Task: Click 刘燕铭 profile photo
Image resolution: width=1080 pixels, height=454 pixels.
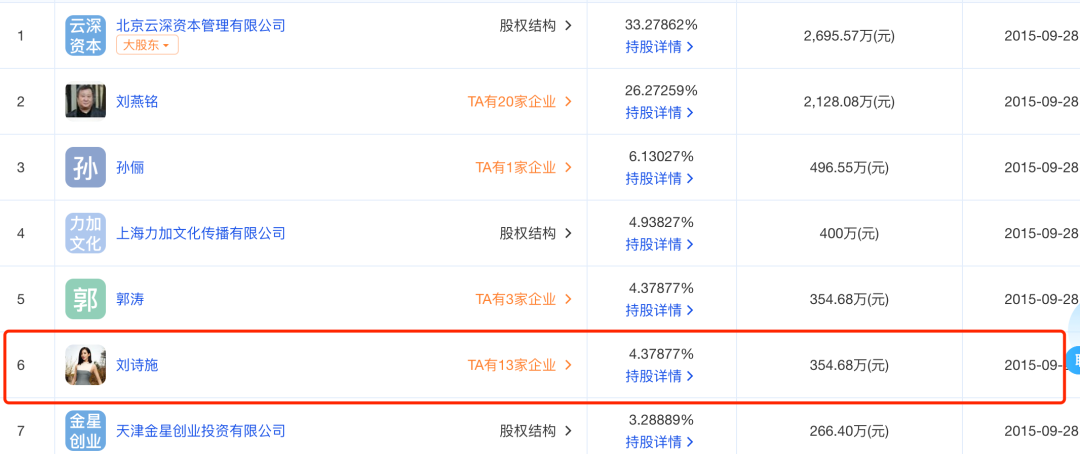Action: click(x=85, y=101)
